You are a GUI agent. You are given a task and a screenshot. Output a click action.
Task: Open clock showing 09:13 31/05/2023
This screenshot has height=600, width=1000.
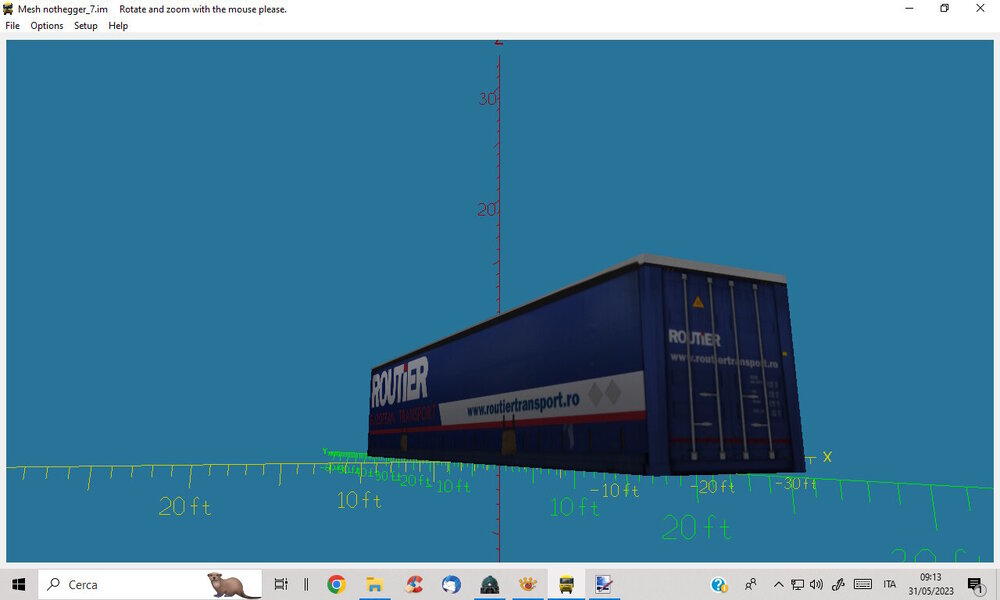pyautogui.click(x=930, y=584)
